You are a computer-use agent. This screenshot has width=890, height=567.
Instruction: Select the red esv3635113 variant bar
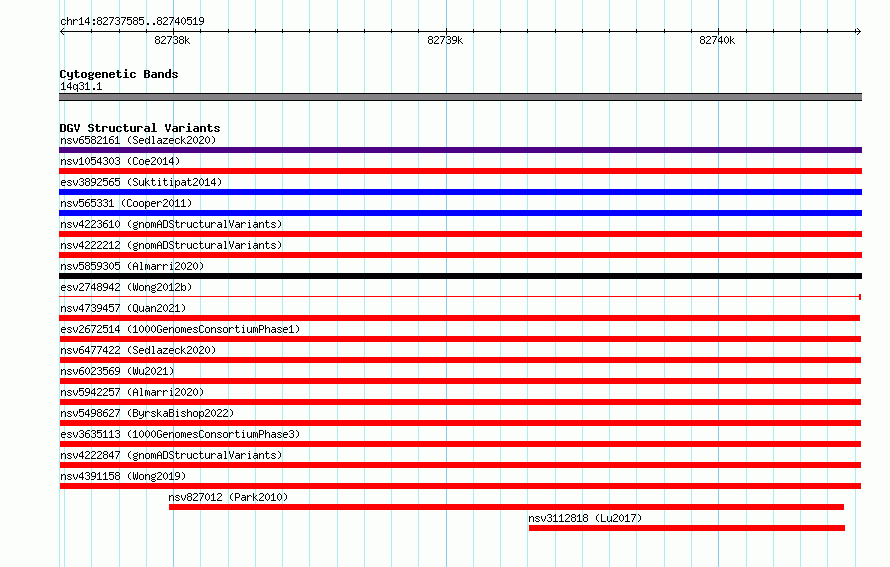pyautogui.click(x=460, y=444)
